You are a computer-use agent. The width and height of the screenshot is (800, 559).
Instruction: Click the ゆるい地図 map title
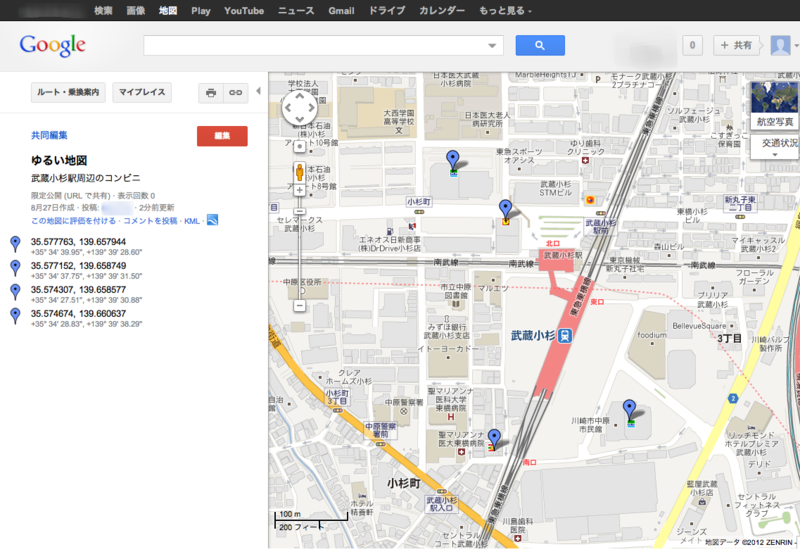(59, 160)
